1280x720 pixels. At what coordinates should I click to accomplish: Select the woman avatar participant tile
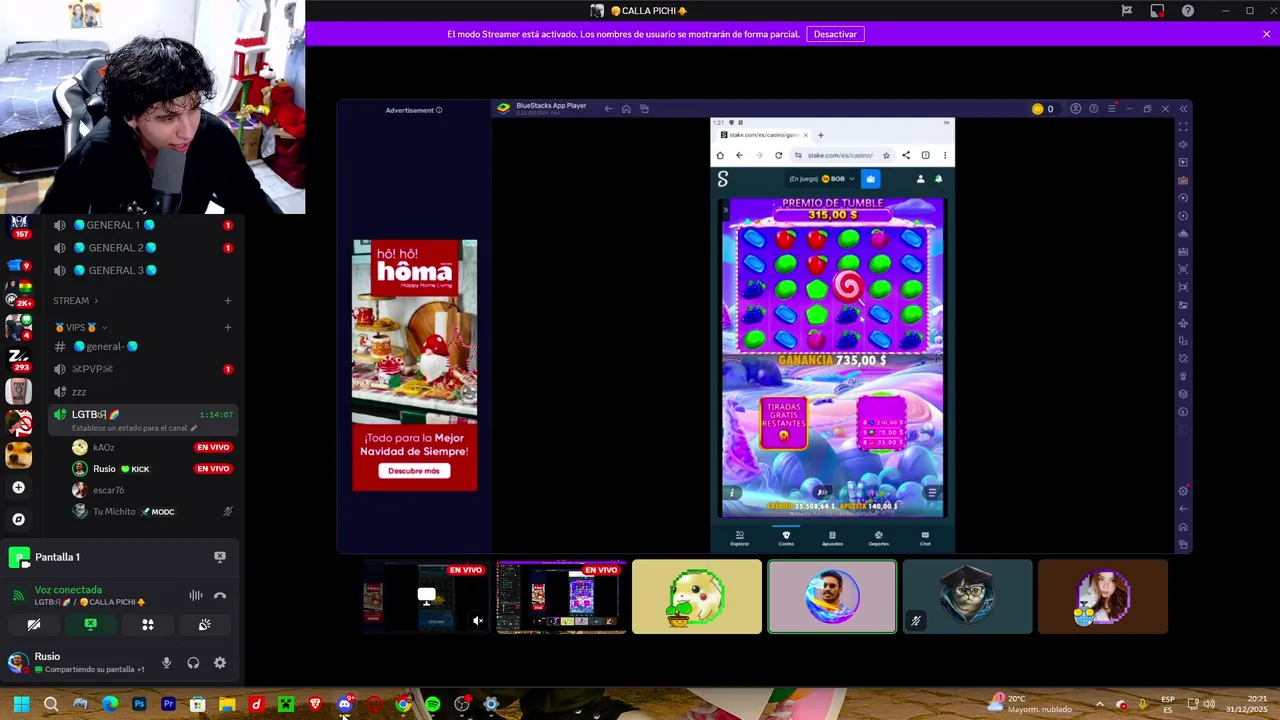point(1103,597)
